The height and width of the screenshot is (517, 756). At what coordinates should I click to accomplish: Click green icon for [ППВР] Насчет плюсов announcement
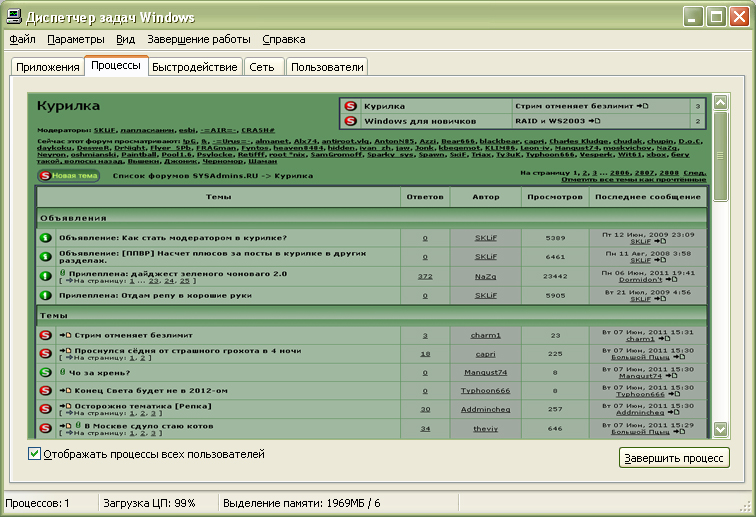(45, 257)
